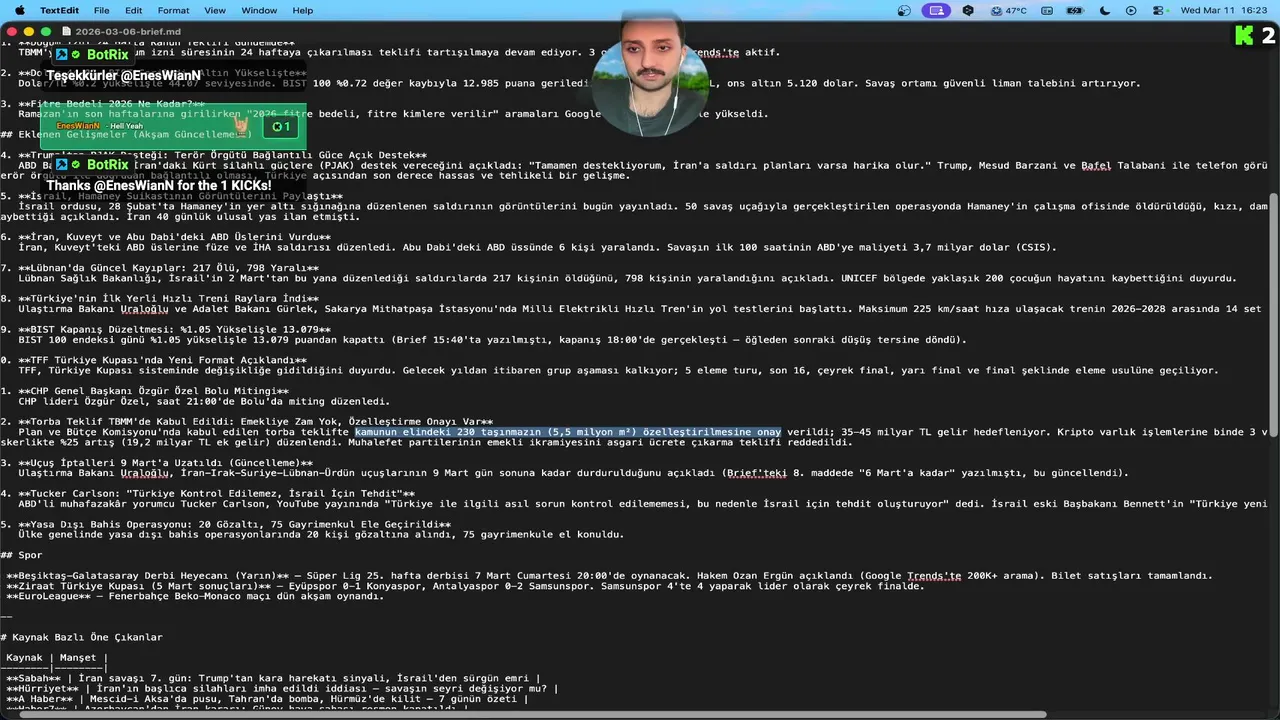Click the Sabah row 'İran savaşı 7. gün'
This screenshot has height=720, width=1280.
click(273, 678)
